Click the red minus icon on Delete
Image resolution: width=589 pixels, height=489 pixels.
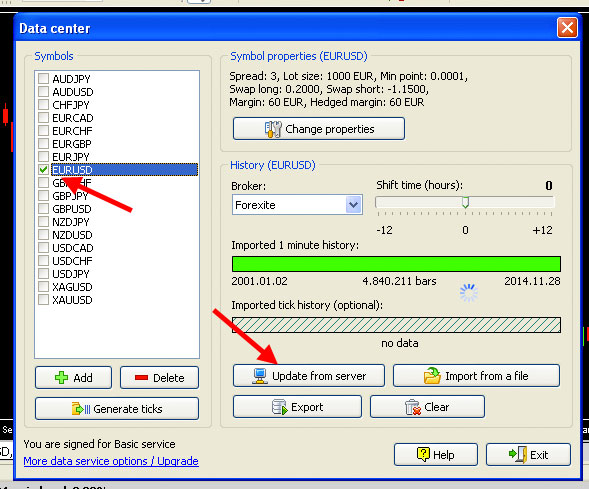coord(141,377)
